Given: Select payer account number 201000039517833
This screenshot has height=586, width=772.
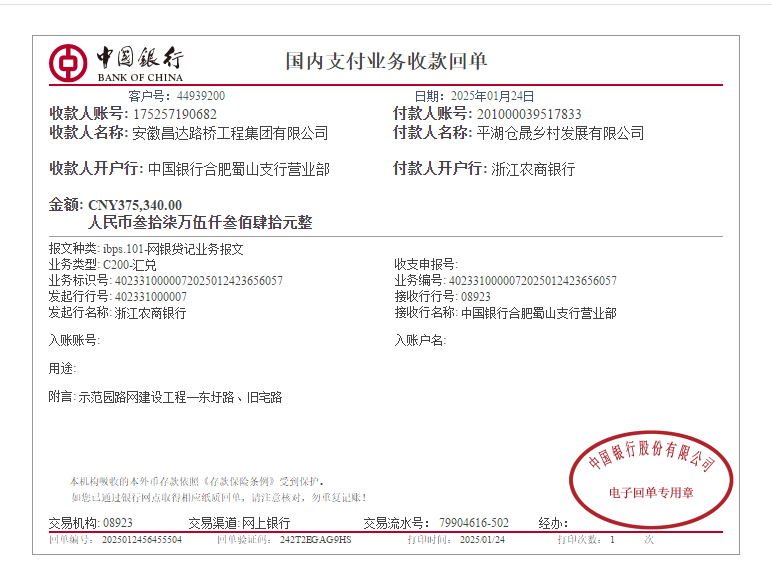Looking at the screenshot, I should click(528, 114).
